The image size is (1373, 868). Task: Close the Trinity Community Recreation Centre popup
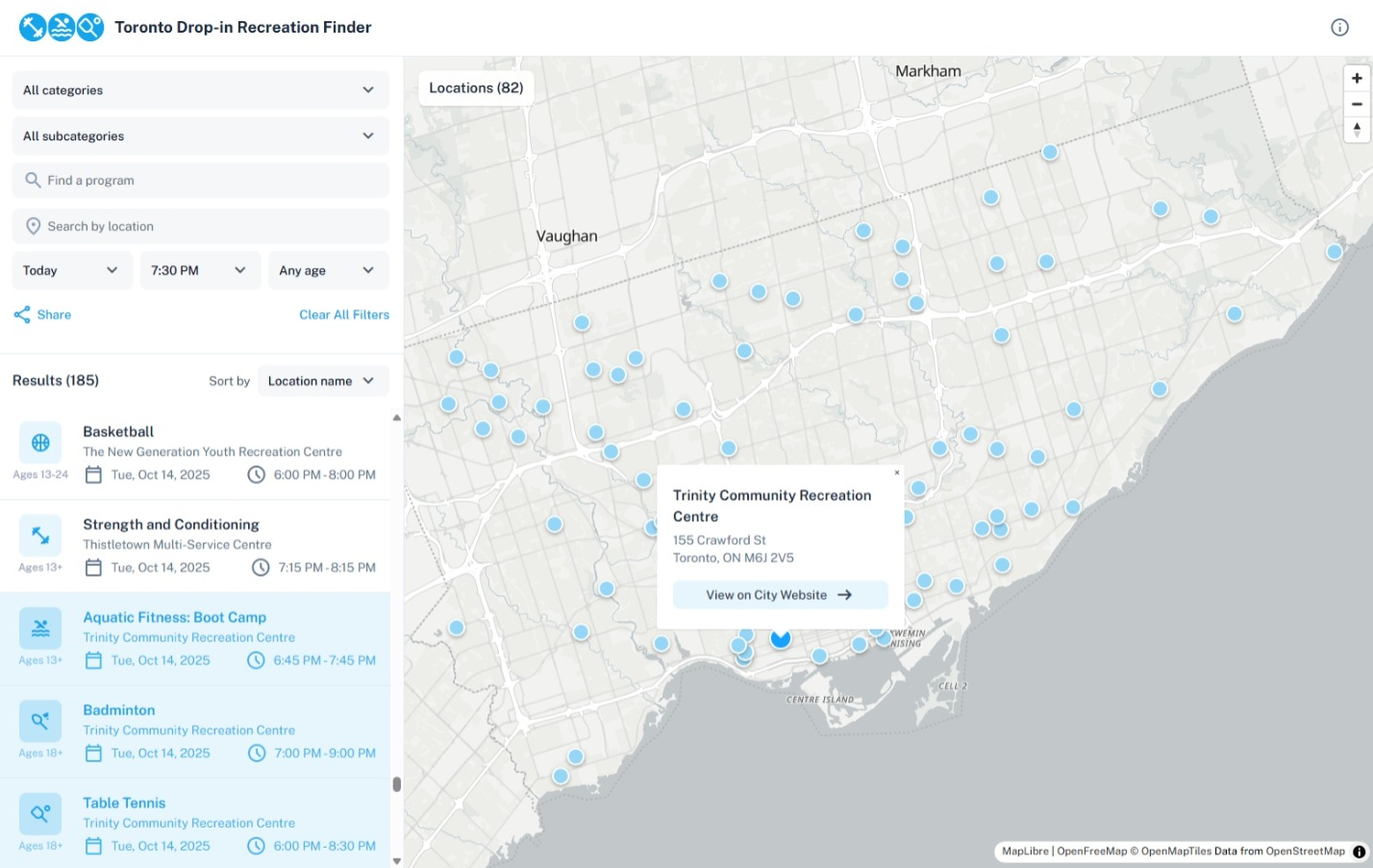[x=897, y=472]
